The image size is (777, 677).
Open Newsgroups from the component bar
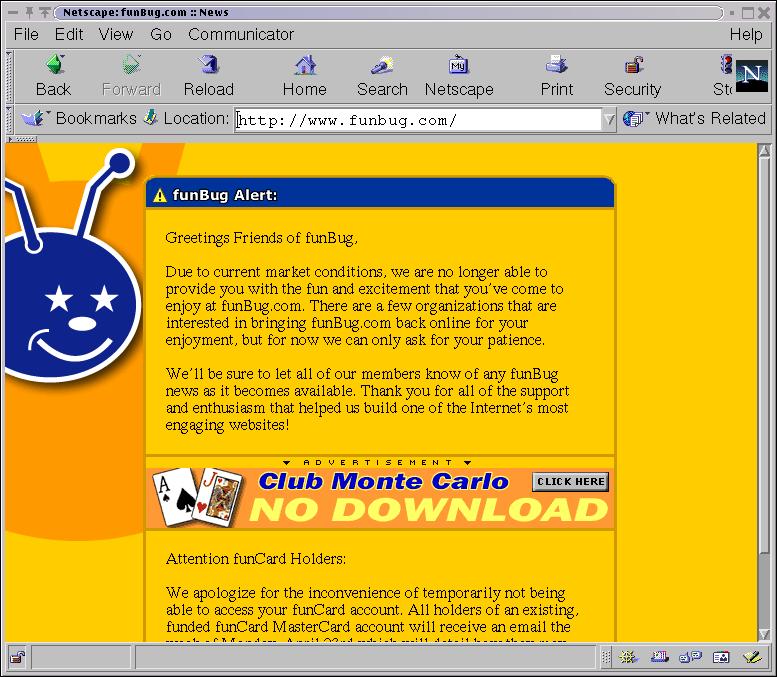[690, 657]
